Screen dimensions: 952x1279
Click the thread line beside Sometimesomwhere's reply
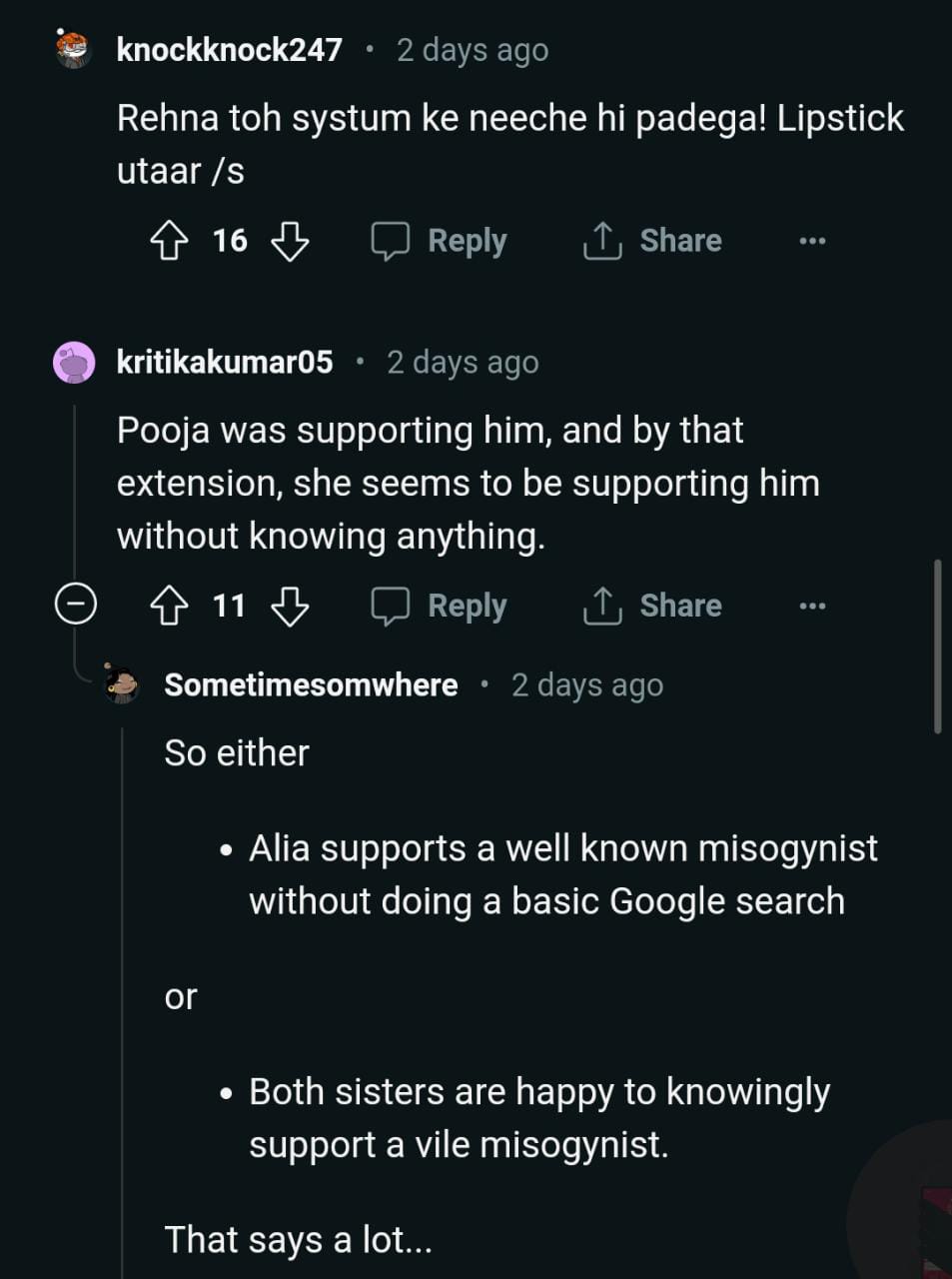[x=122, y=999]
